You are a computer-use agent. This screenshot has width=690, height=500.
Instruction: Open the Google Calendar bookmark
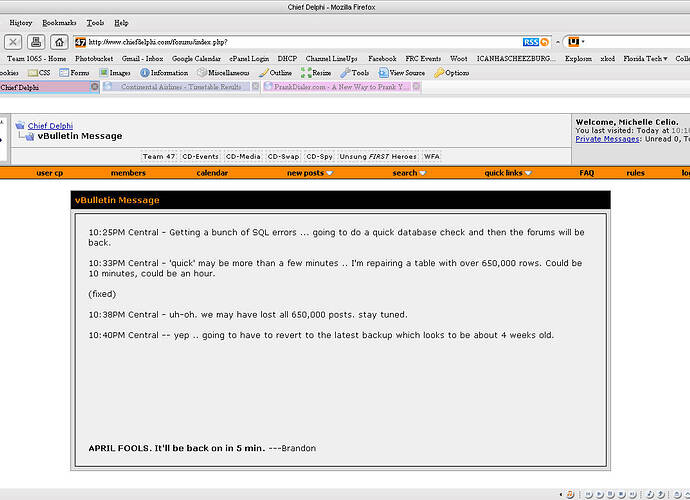click(196, 59)
